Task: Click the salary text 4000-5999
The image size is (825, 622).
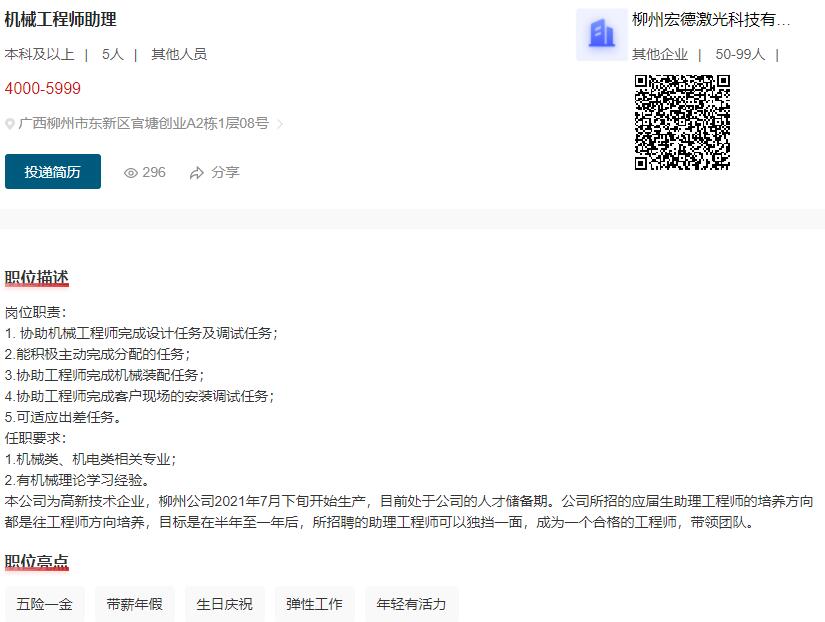Action: (x=43, y=88)
